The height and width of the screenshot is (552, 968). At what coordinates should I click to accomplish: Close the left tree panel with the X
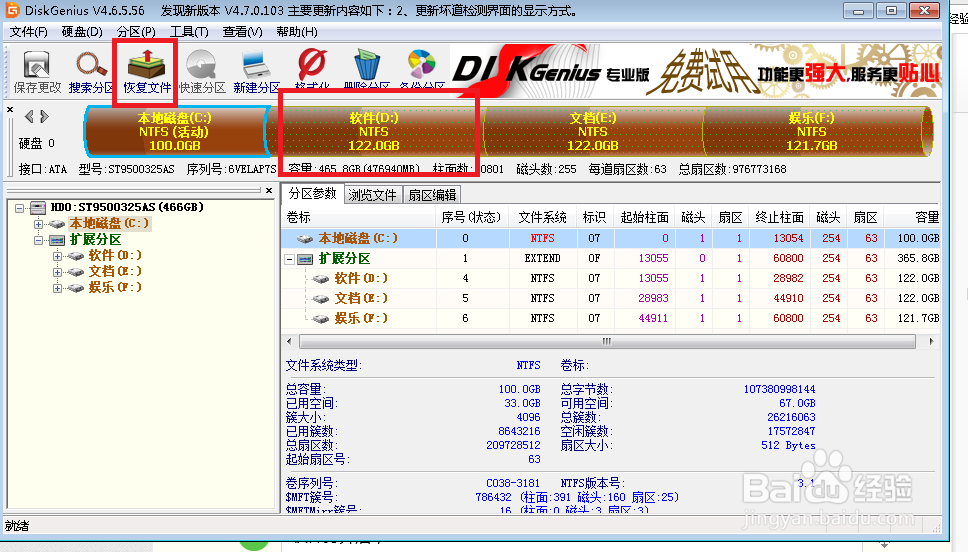(x=269, y=191)
